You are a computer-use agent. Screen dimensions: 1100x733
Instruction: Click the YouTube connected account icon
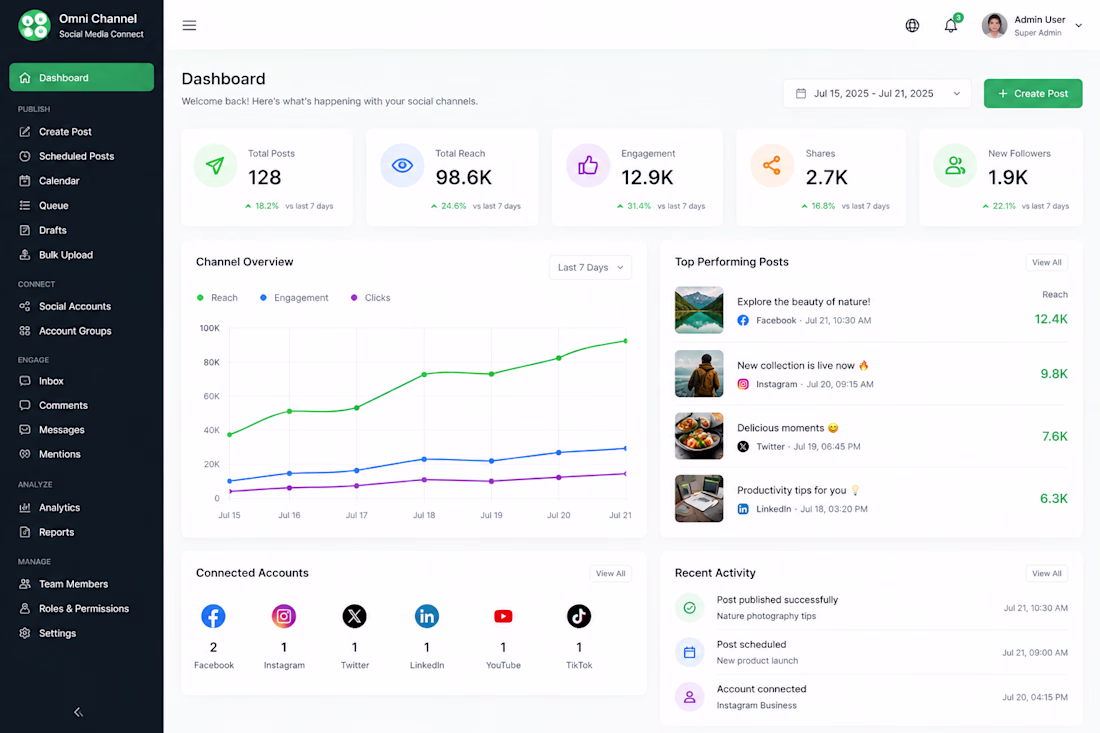coord(503,616)
